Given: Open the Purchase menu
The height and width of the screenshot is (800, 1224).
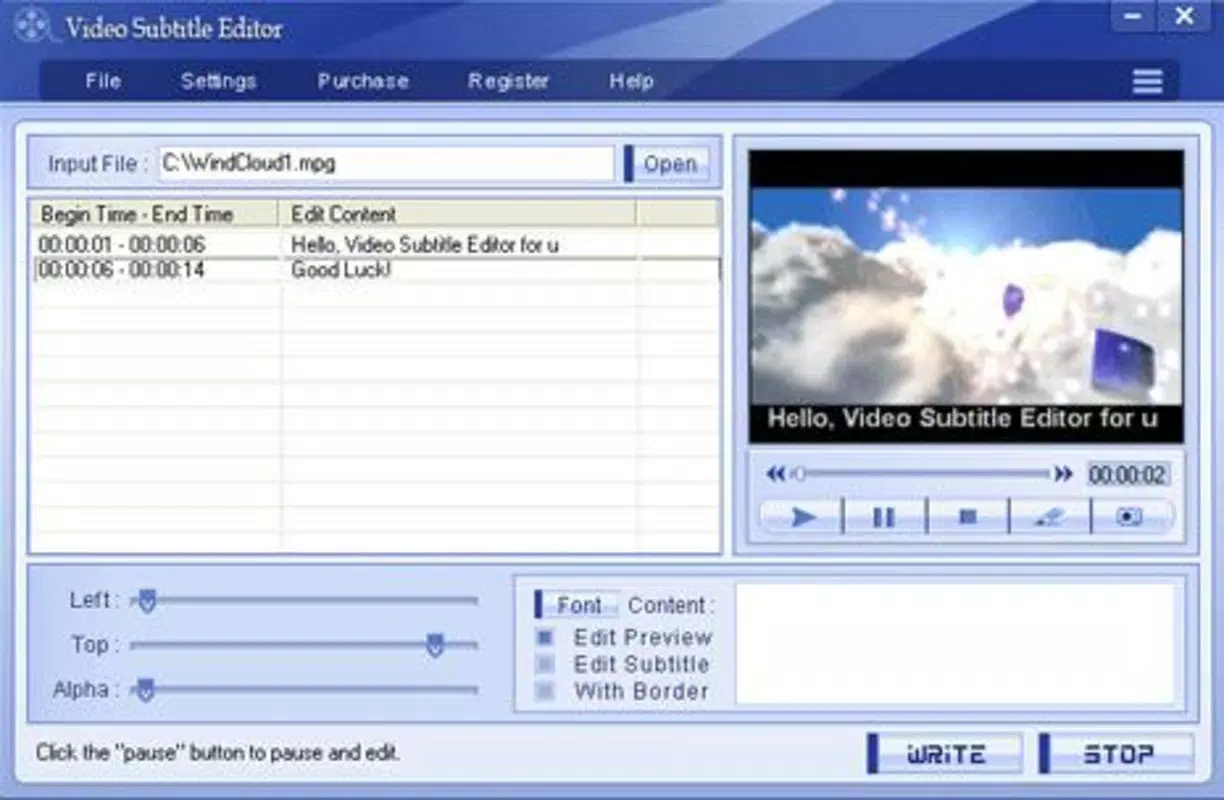Looking at the screenshot, I should coord(363,81).
